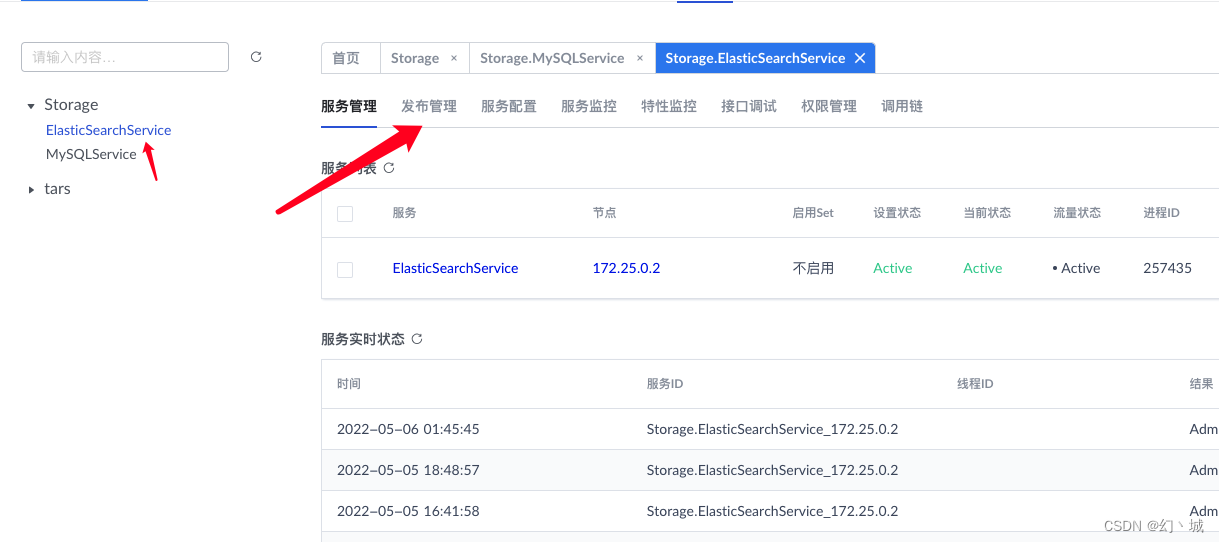Click the Active 设置状态 cell
Image resolution: width=1219 pixels, height=542 pixels.
pyautogui.click(x=893, y=268)
